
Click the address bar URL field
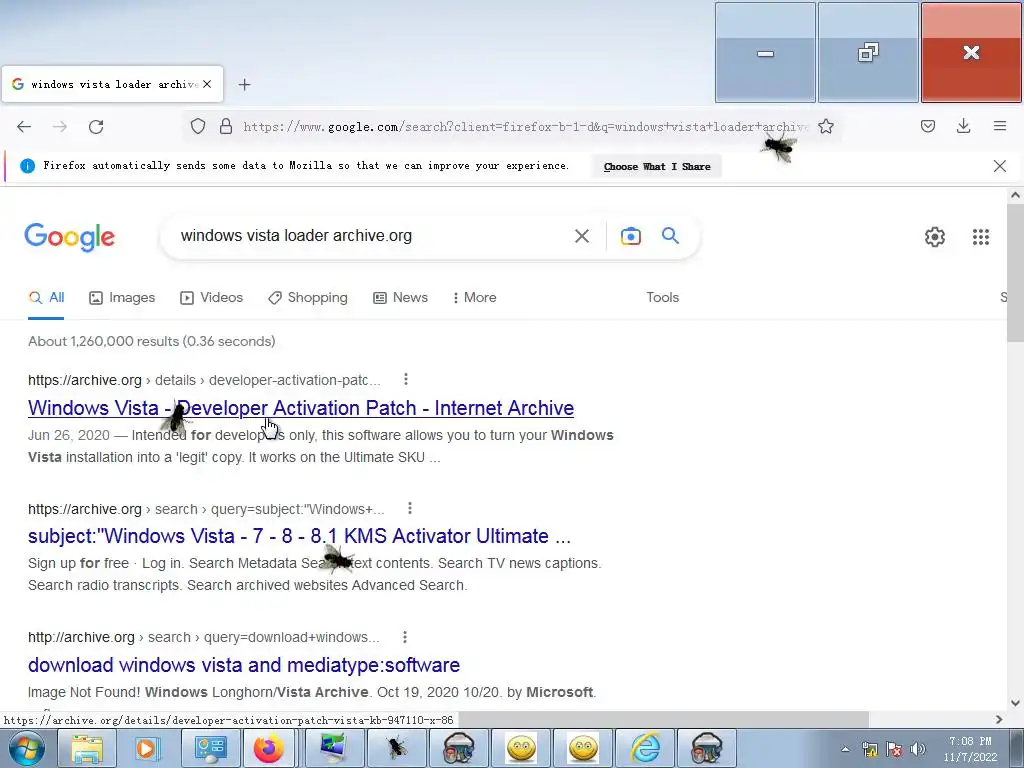(x=525, y=127)
